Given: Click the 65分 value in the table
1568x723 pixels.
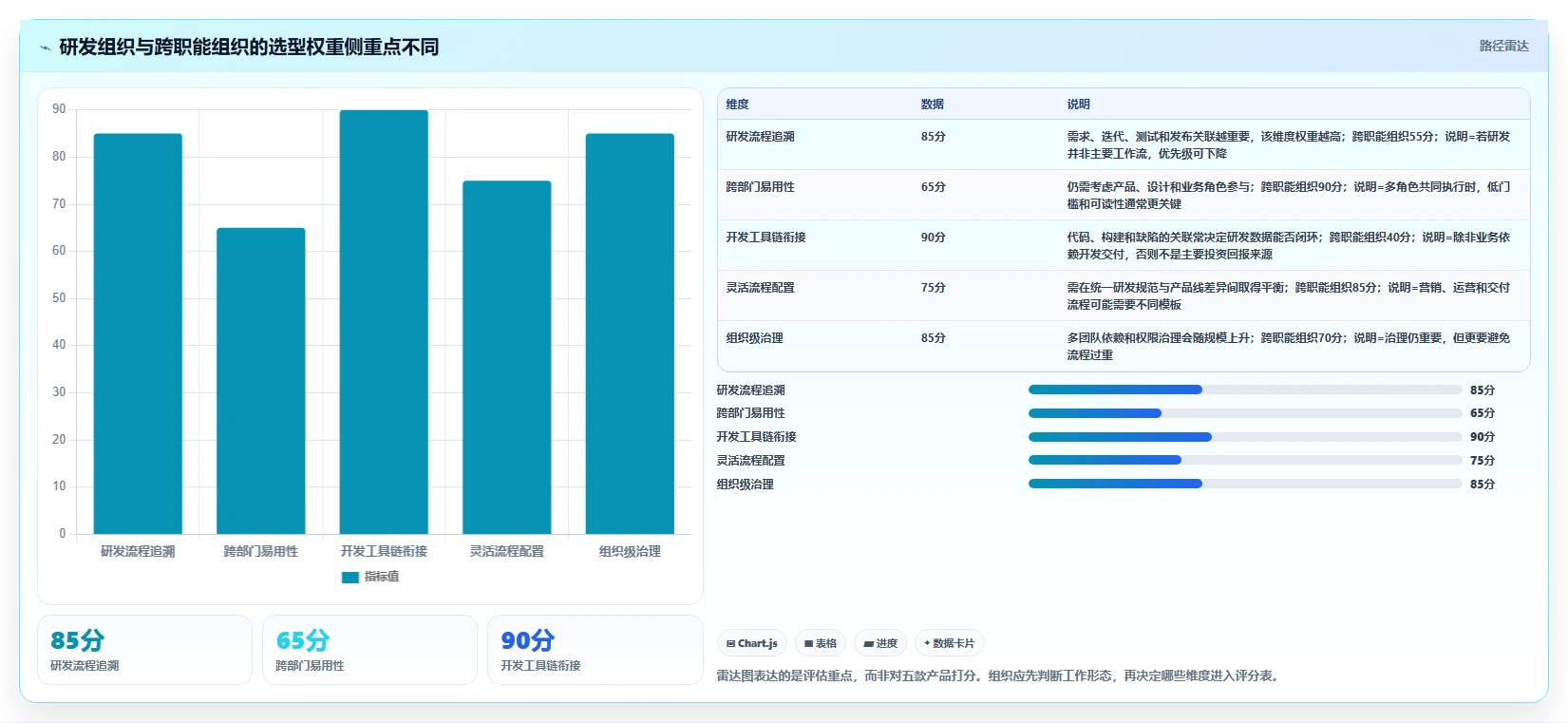Looking at the screenshot, I should point(933,187).
